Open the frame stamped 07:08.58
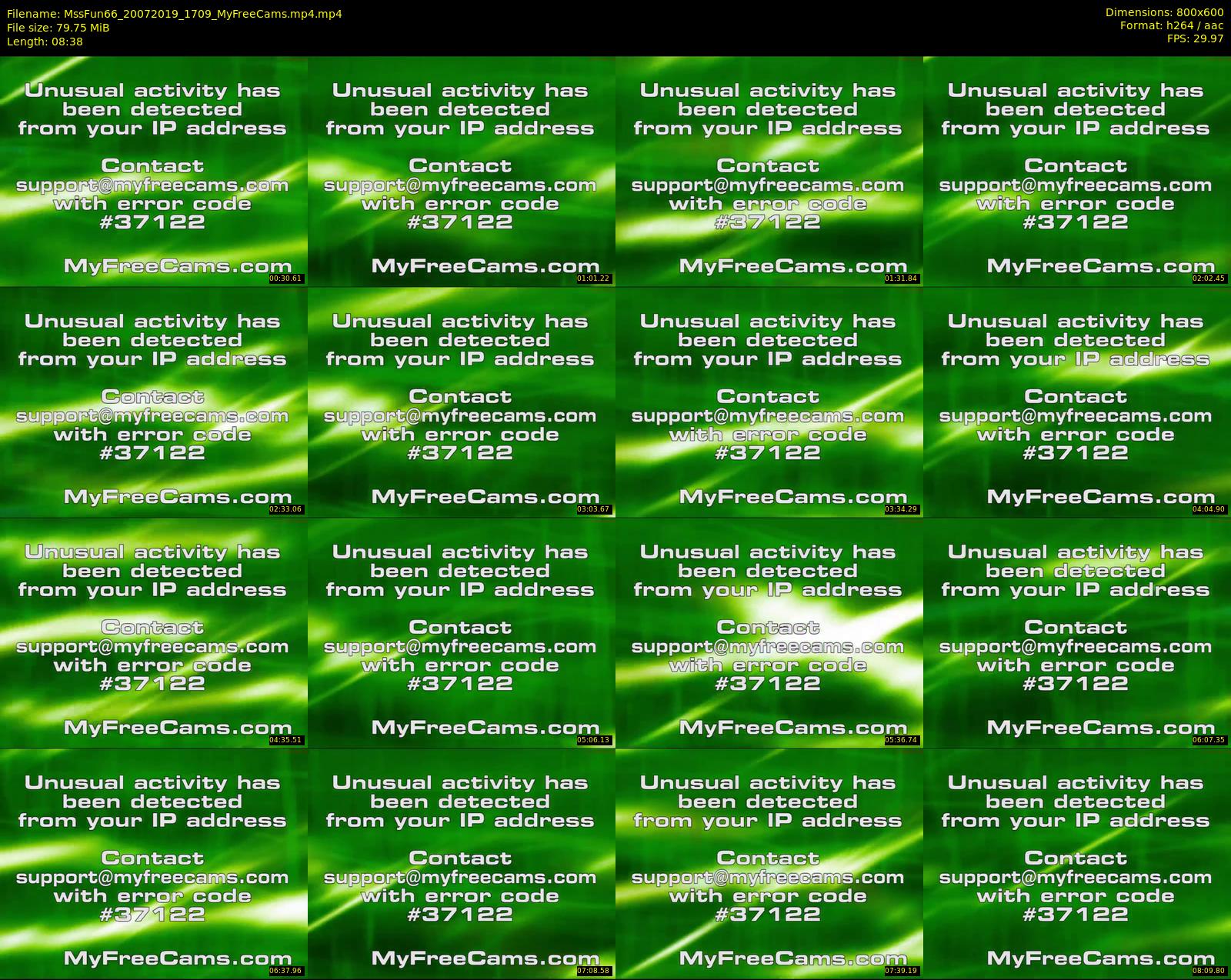Viewport: 1231px width, 980px height. tap(461, 863)
